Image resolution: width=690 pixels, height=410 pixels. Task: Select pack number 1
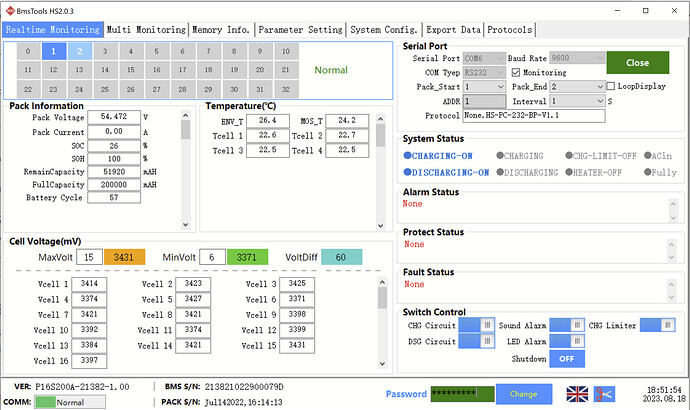[x=54, y=51]
